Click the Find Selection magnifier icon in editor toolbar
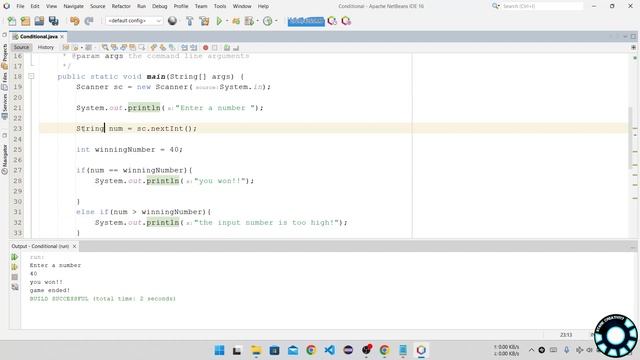 pyautogui.click(x=105, y=48)
